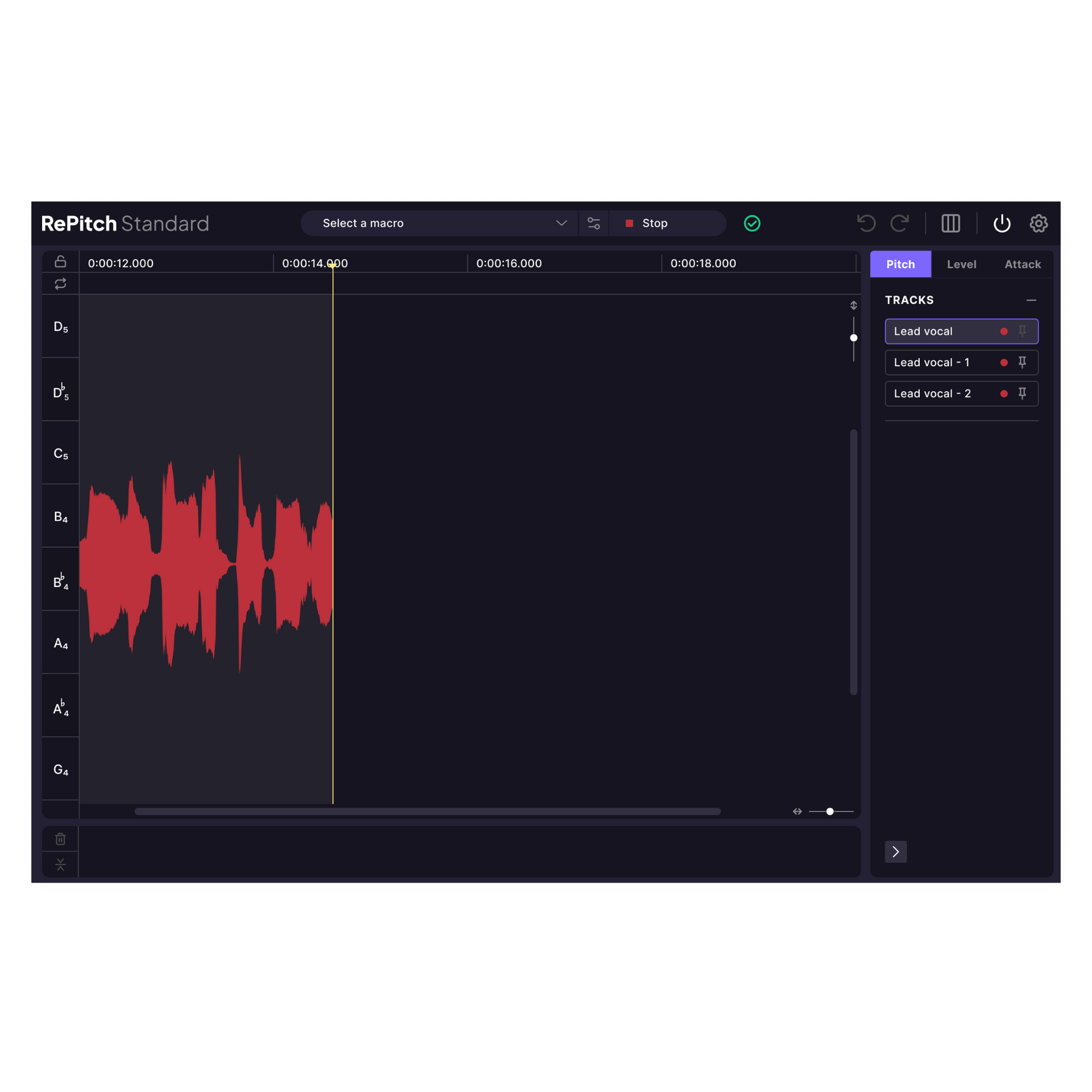The image size is (1092, 1092).
Task: Open the Select a macro dropdown
Action: tap(439, 223)
